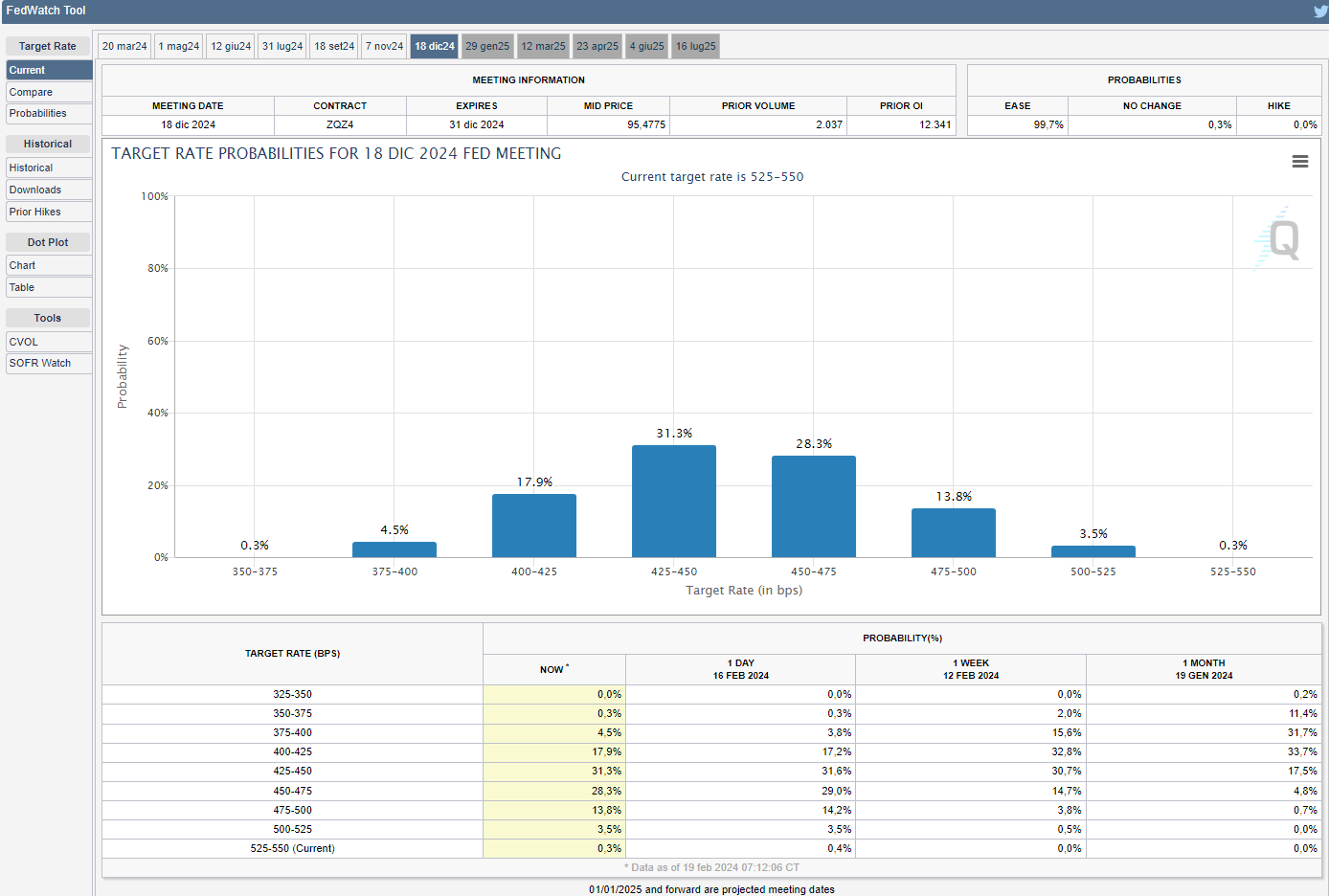Screen dimensions: 1329x896
Task: Launch the CVOL tool
Action: tap(49, 342)
